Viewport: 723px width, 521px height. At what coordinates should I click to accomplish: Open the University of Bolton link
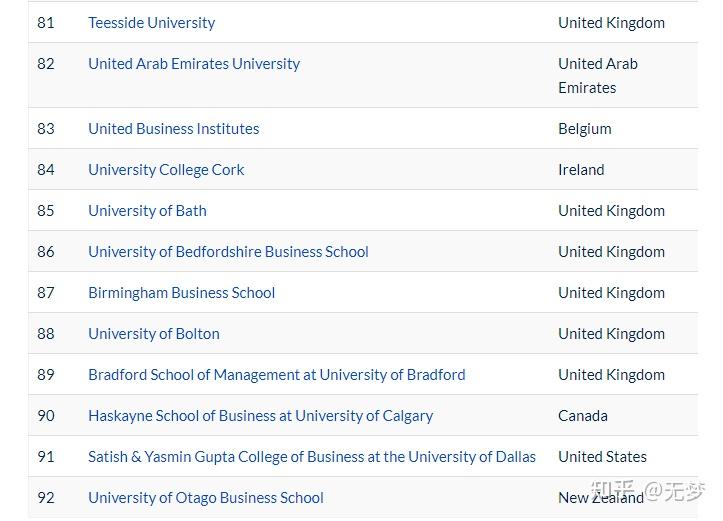point(154,334)
